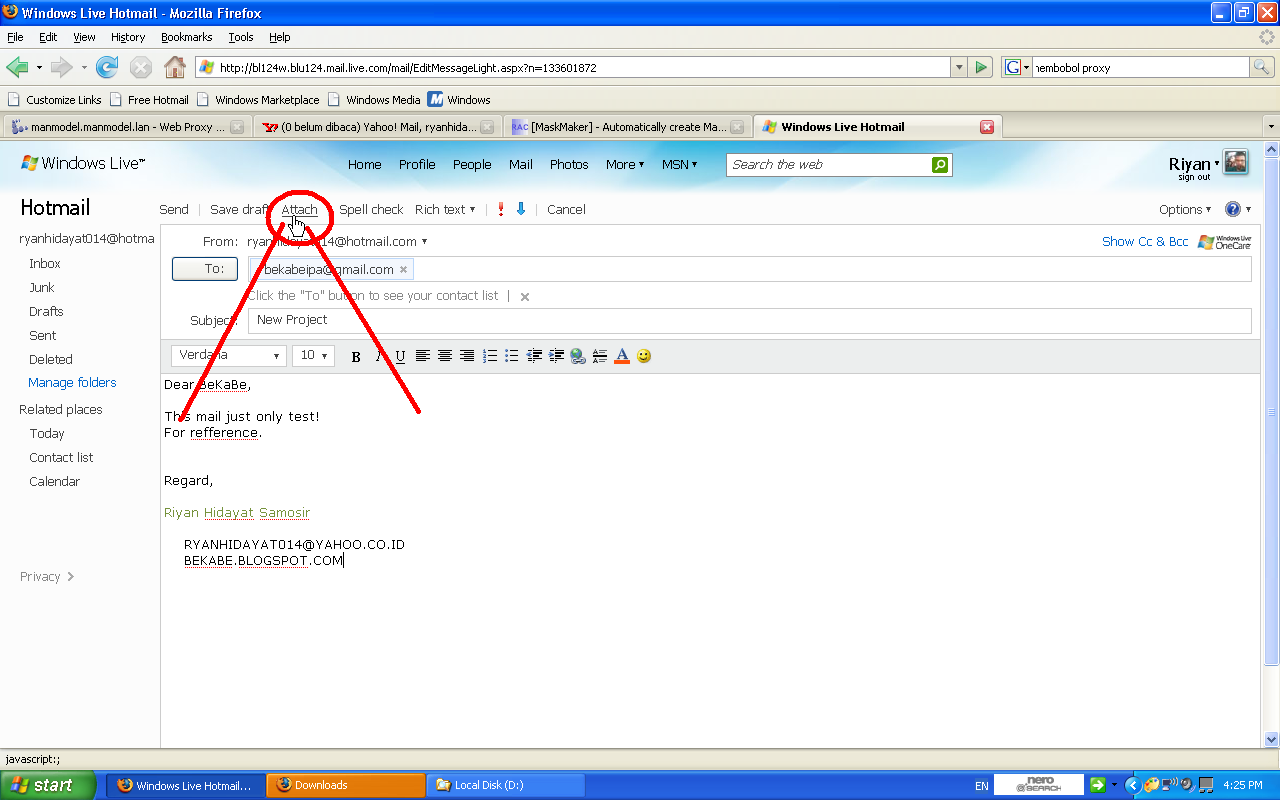This screenshot has height=800, width=1280.
Task: Toggle underline formatting in the editor
Action: point(400,356)
